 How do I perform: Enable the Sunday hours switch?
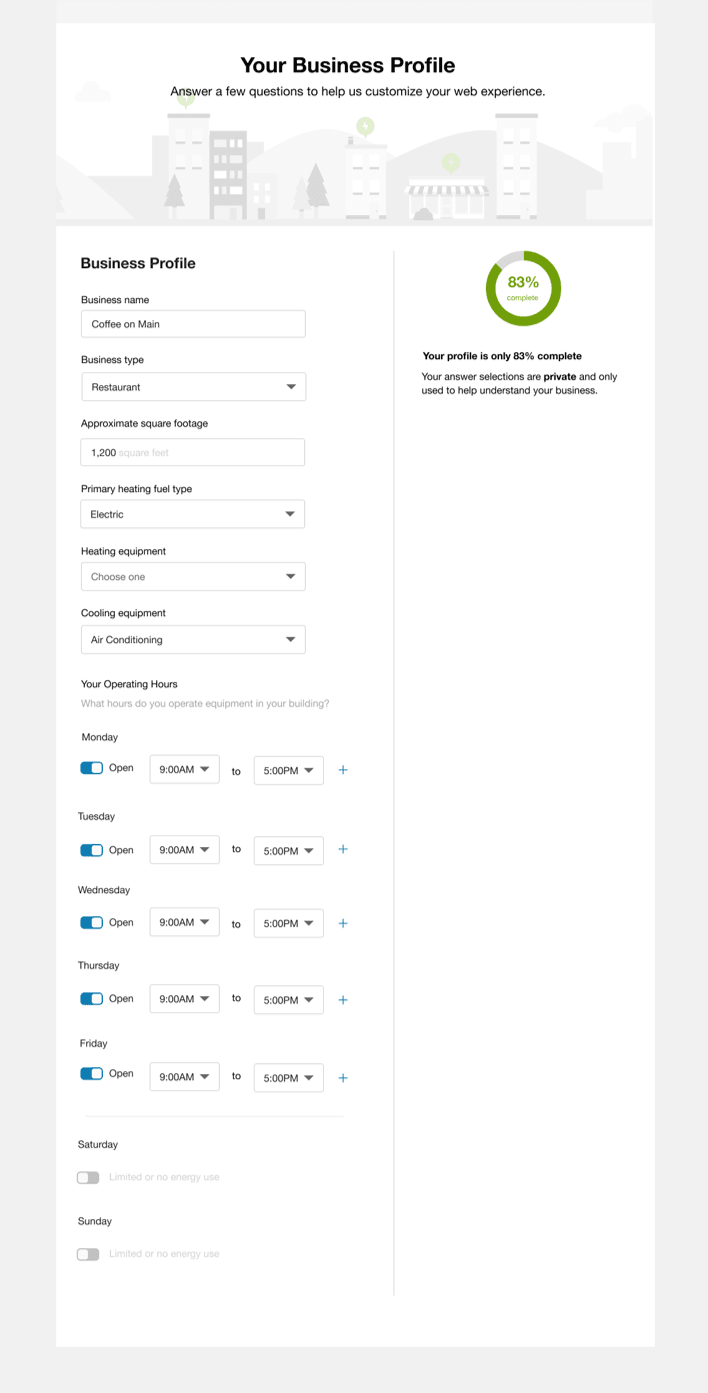(x=88, y=1253)
